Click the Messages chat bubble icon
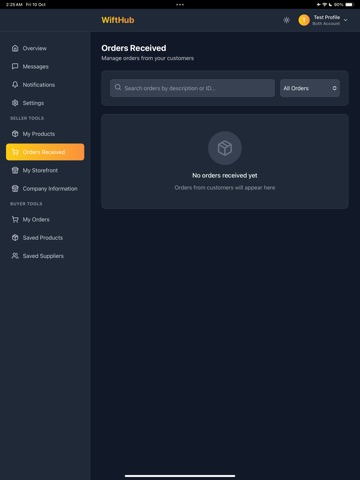Viewport: 360px width, 480px height. (15, 66)
